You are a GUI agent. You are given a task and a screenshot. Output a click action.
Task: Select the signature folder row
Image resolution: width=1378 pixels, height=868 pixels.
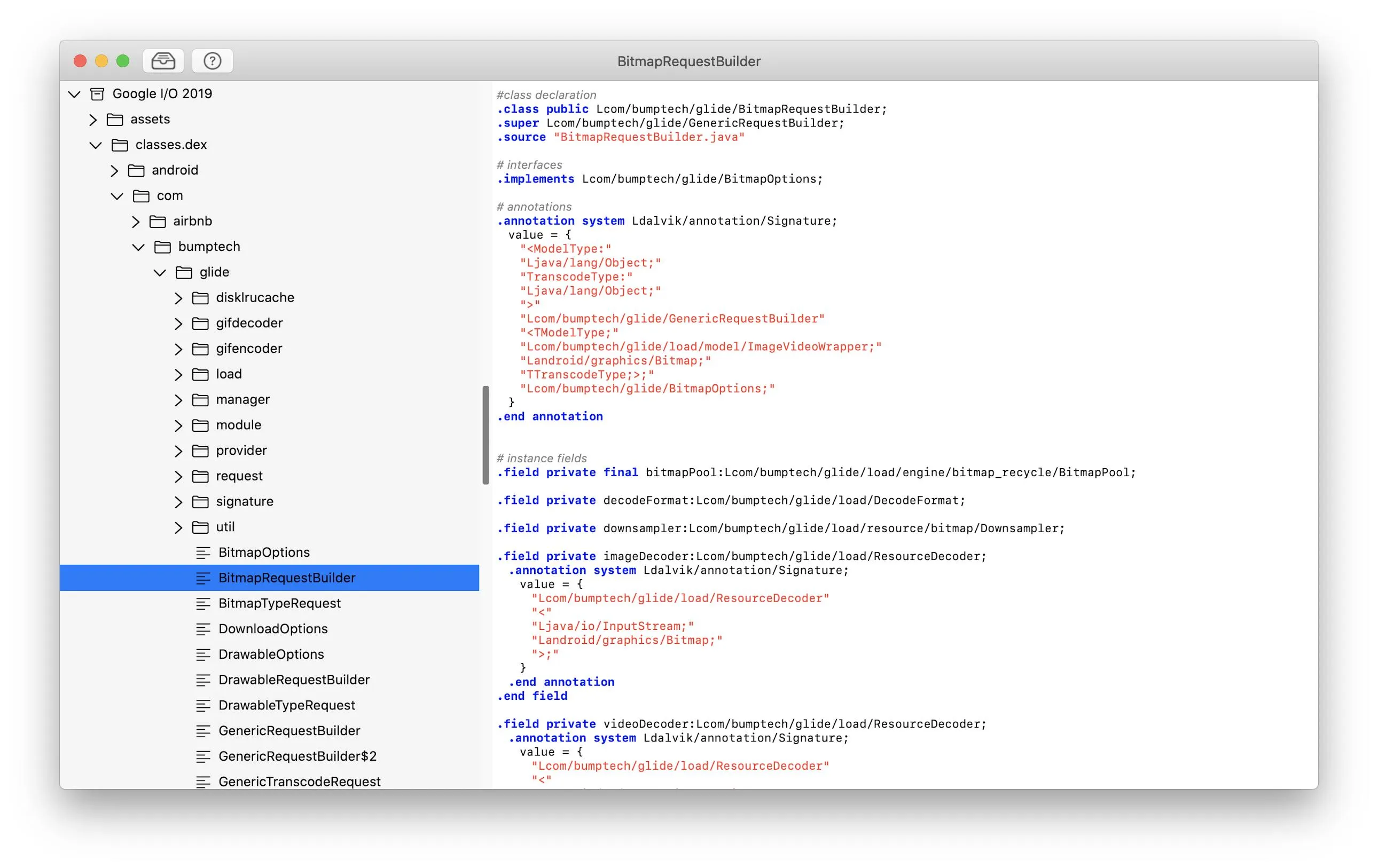270,501
